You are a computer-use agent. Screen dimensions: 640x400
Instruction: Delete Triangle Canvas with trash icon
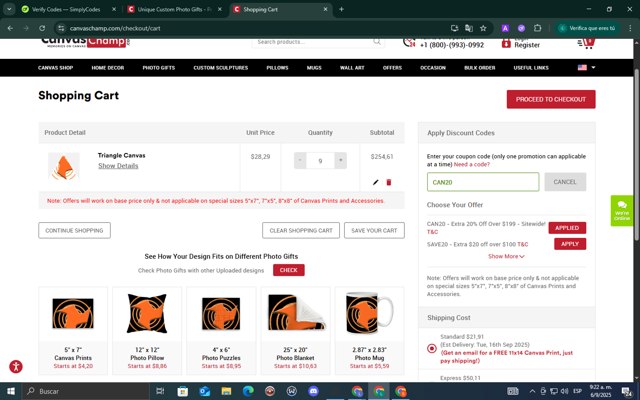click(x=389, y=182)
